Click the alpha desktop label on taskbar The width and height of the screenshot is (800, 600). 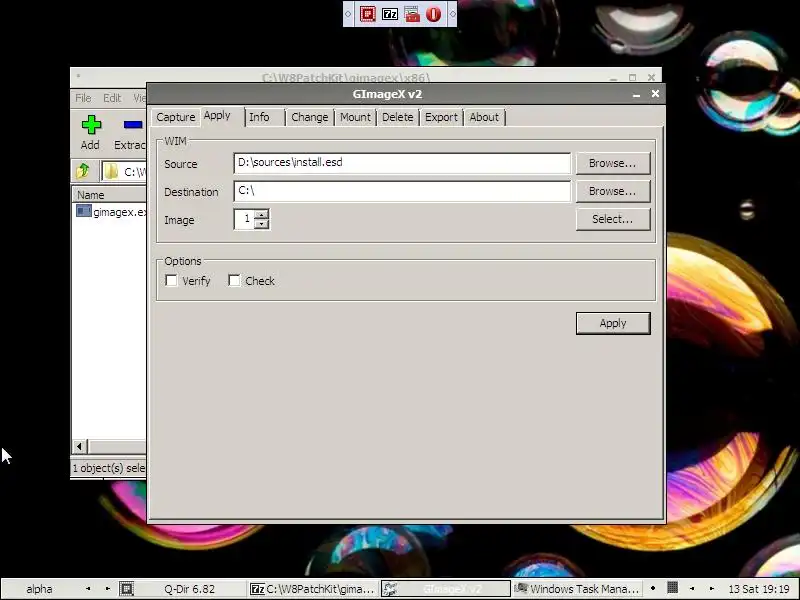click(x=39, y=589)
